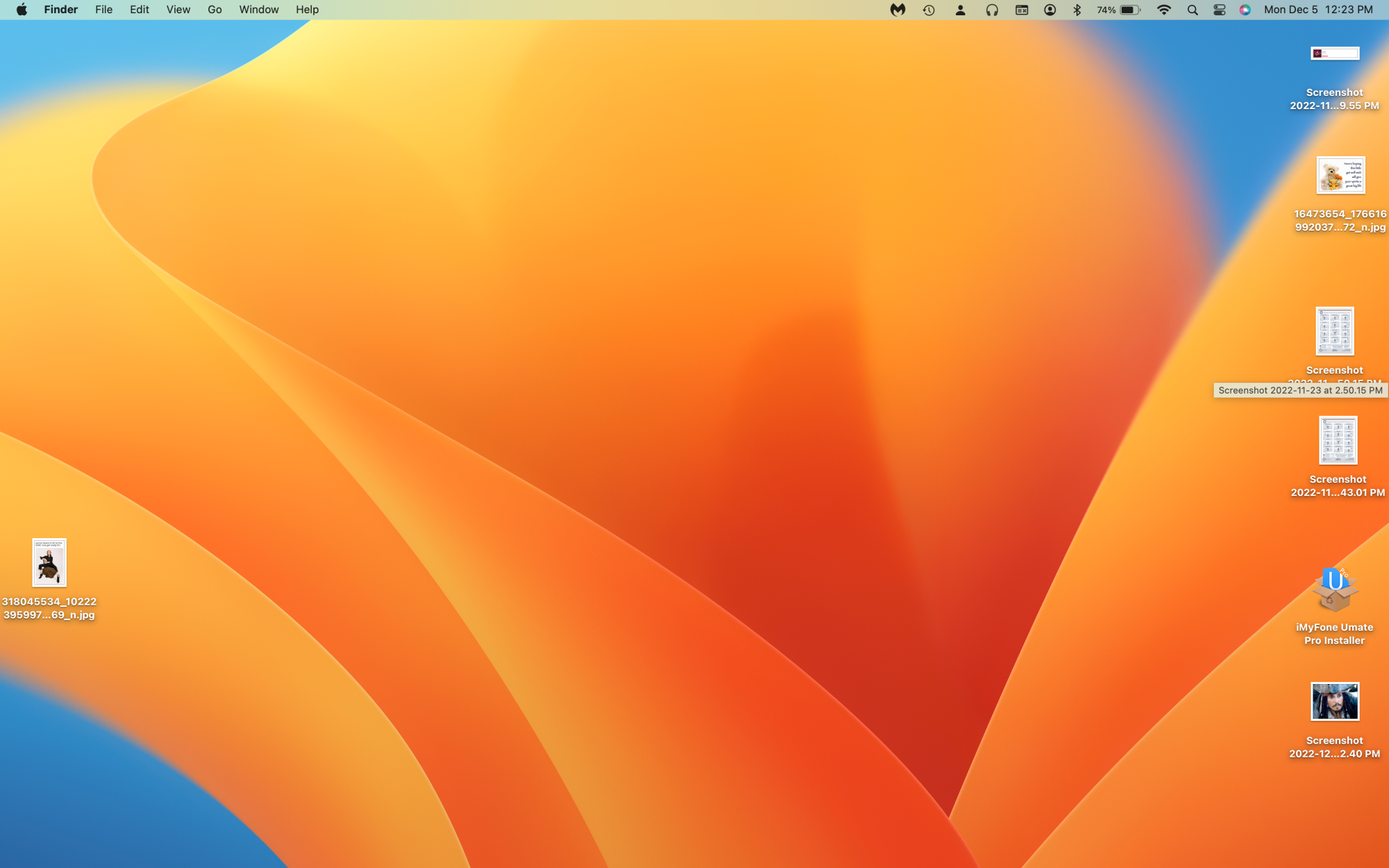
Task: Open the Time Machine menu bar icon
Action: click(929, 10)
